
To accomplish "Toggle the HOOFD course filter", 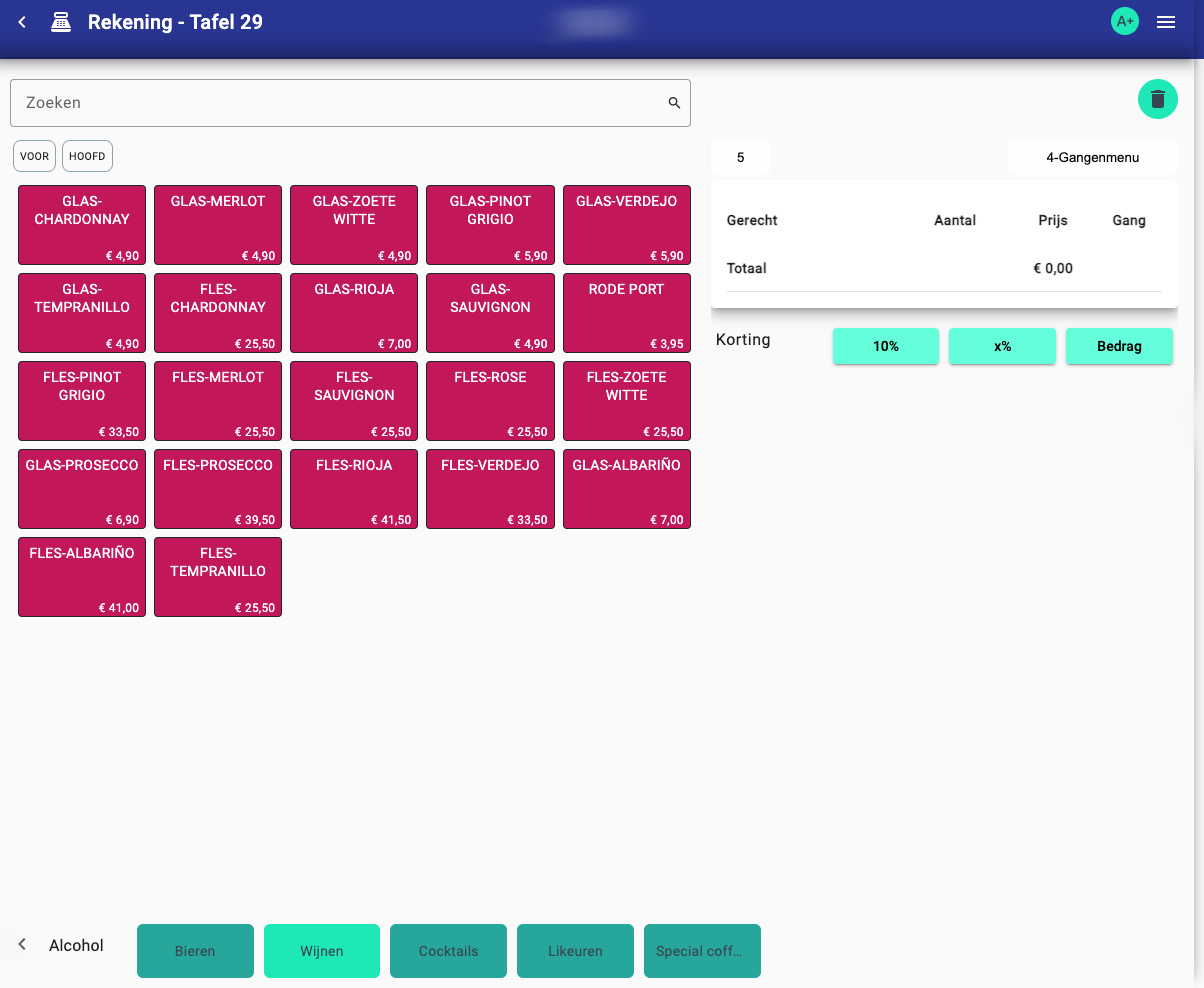I will point(87,157).
